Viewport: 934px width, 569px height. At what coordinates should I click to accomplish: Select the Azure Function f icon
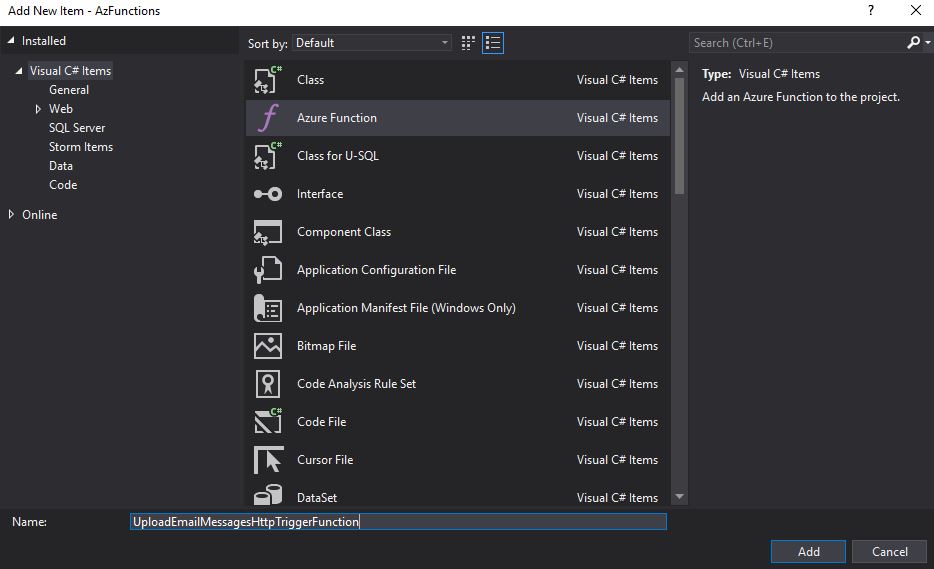[268, 117]
